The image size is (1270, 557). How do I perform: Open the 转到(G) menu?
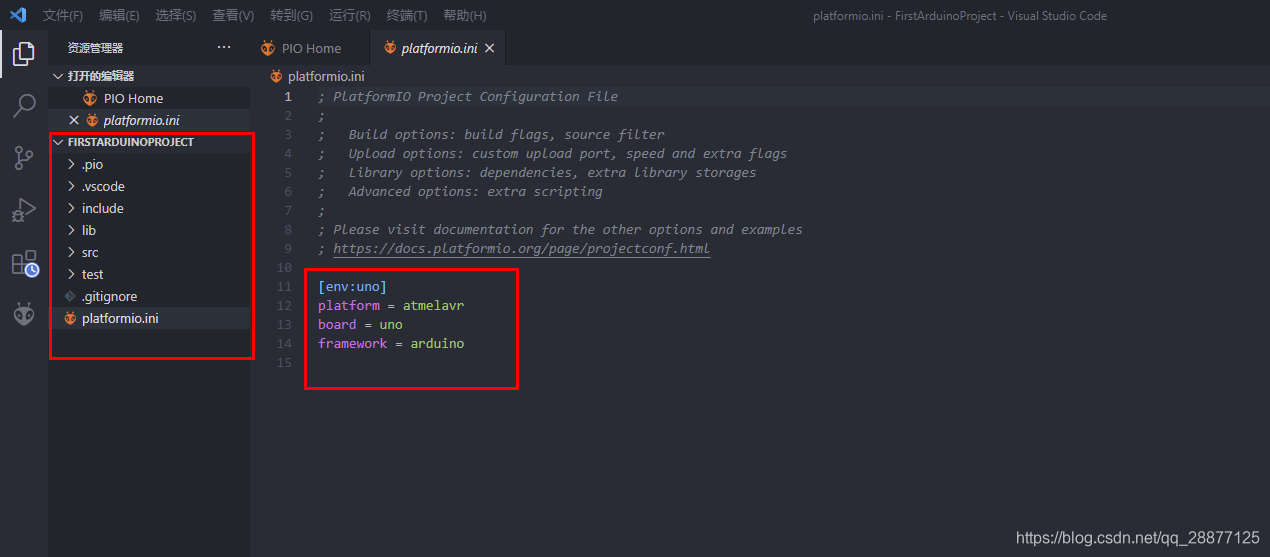coord(291,16)
